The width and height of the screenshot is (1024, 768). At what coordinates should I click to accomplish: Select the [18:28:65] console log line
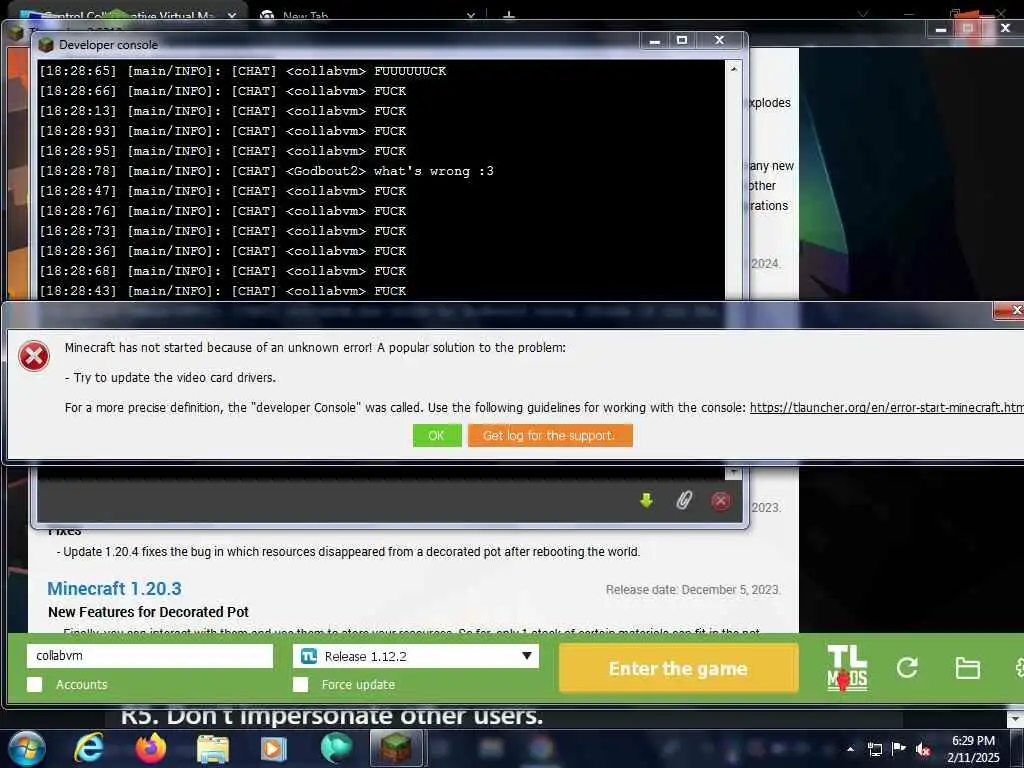(242, 71)
